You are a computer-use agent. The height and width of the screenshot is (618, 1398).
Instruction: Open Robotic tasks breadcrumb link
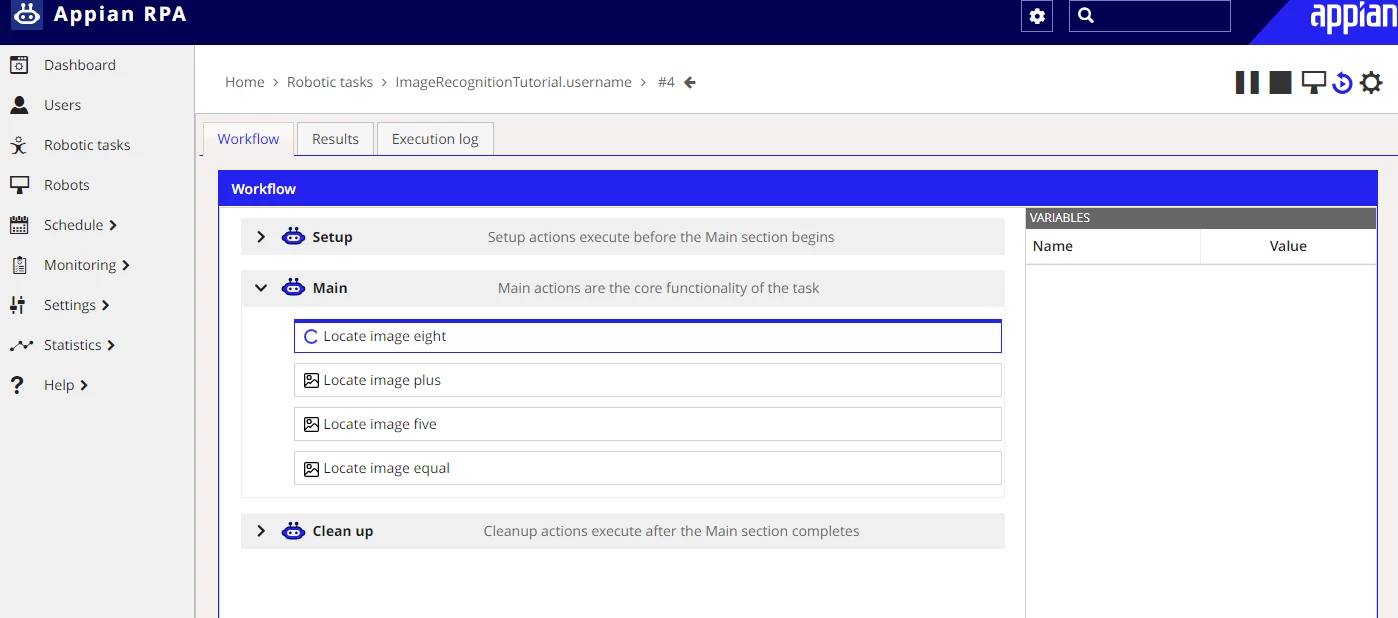point(330,82)
